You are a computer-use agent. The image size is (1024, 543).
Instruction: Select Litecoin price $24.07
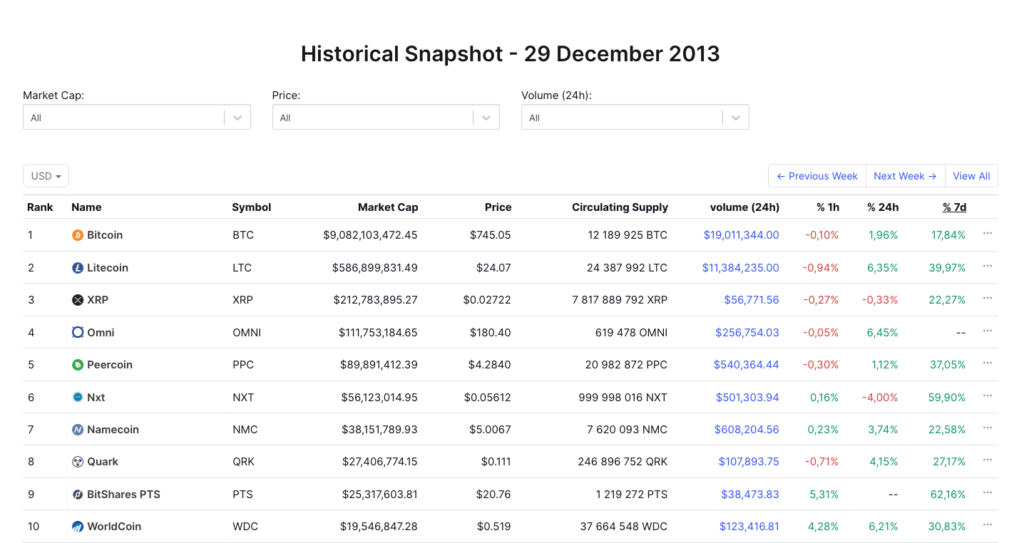494,268
